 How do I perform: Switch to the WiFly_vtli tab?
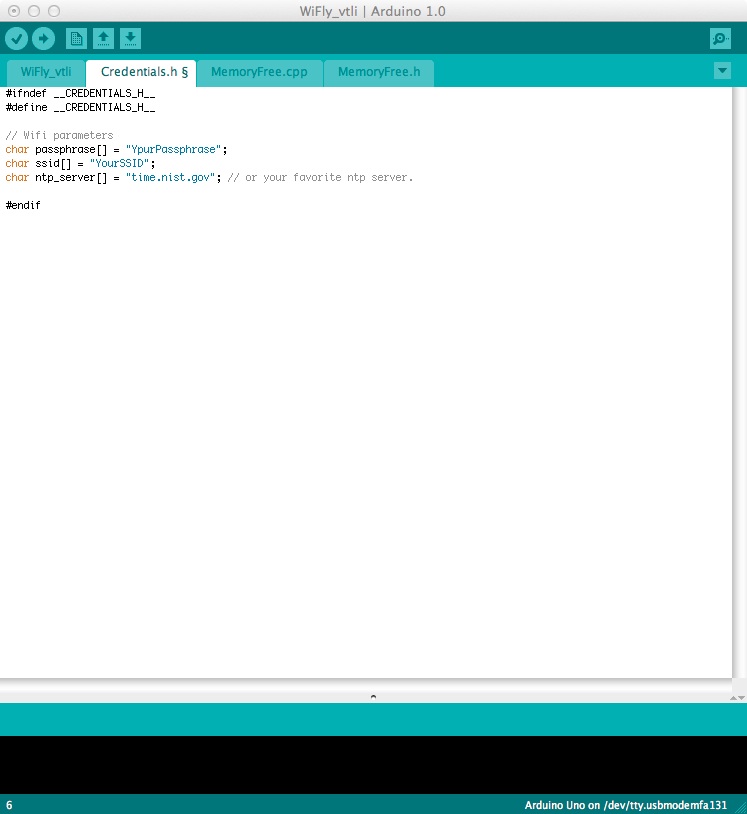click(x=46, y=72)
